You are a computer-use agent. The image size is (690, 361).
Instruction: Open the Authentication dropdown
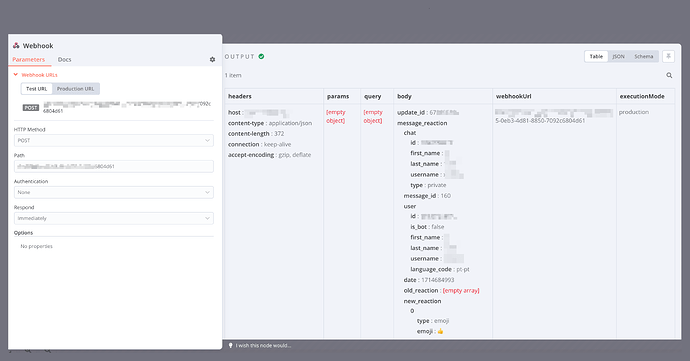tap(114, 192)
